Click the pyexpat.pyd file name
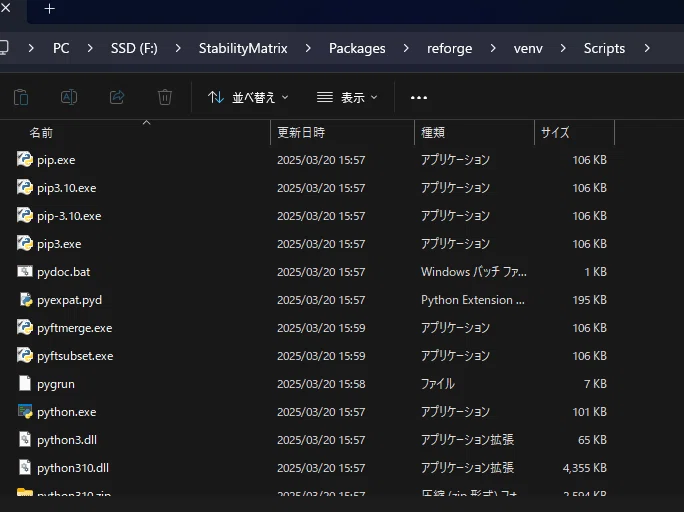The width and height of the screenshot is (684, 512). [69, 300]
